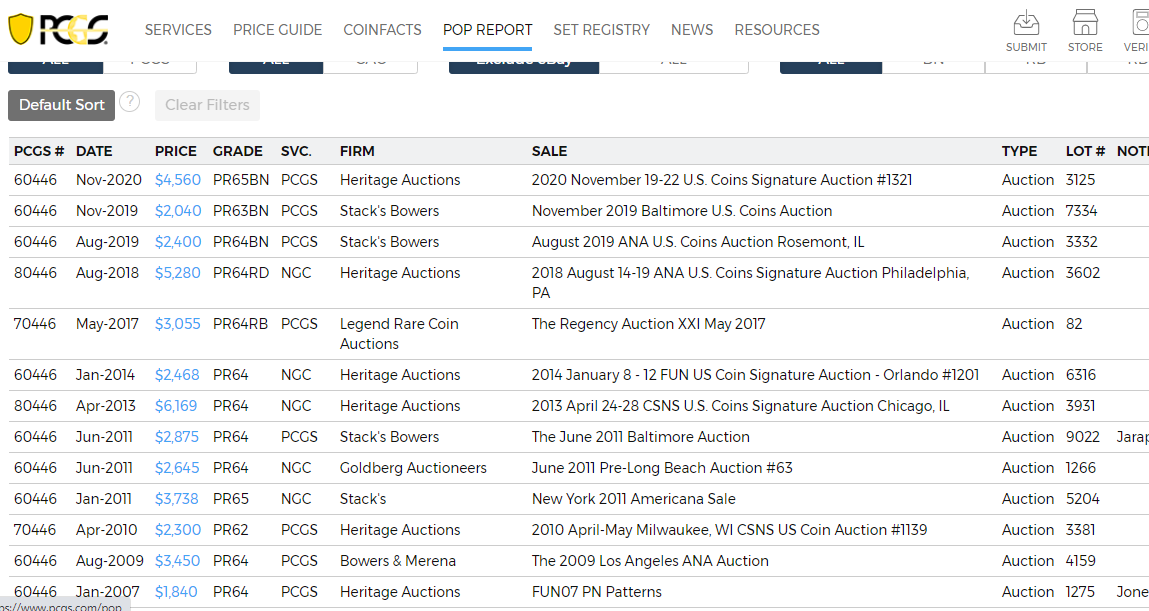This screenshot has height=611, width=1149.
Task: Open the $3,055 price link
Action: [177, 324]
